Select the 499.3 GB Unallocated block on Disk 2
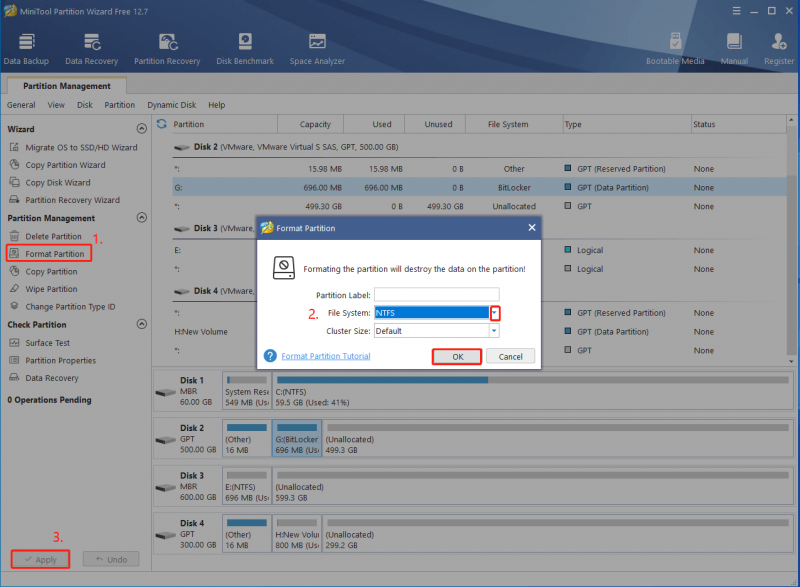The image size is (800, 587). pyautogui.click(x=558, y=438)
